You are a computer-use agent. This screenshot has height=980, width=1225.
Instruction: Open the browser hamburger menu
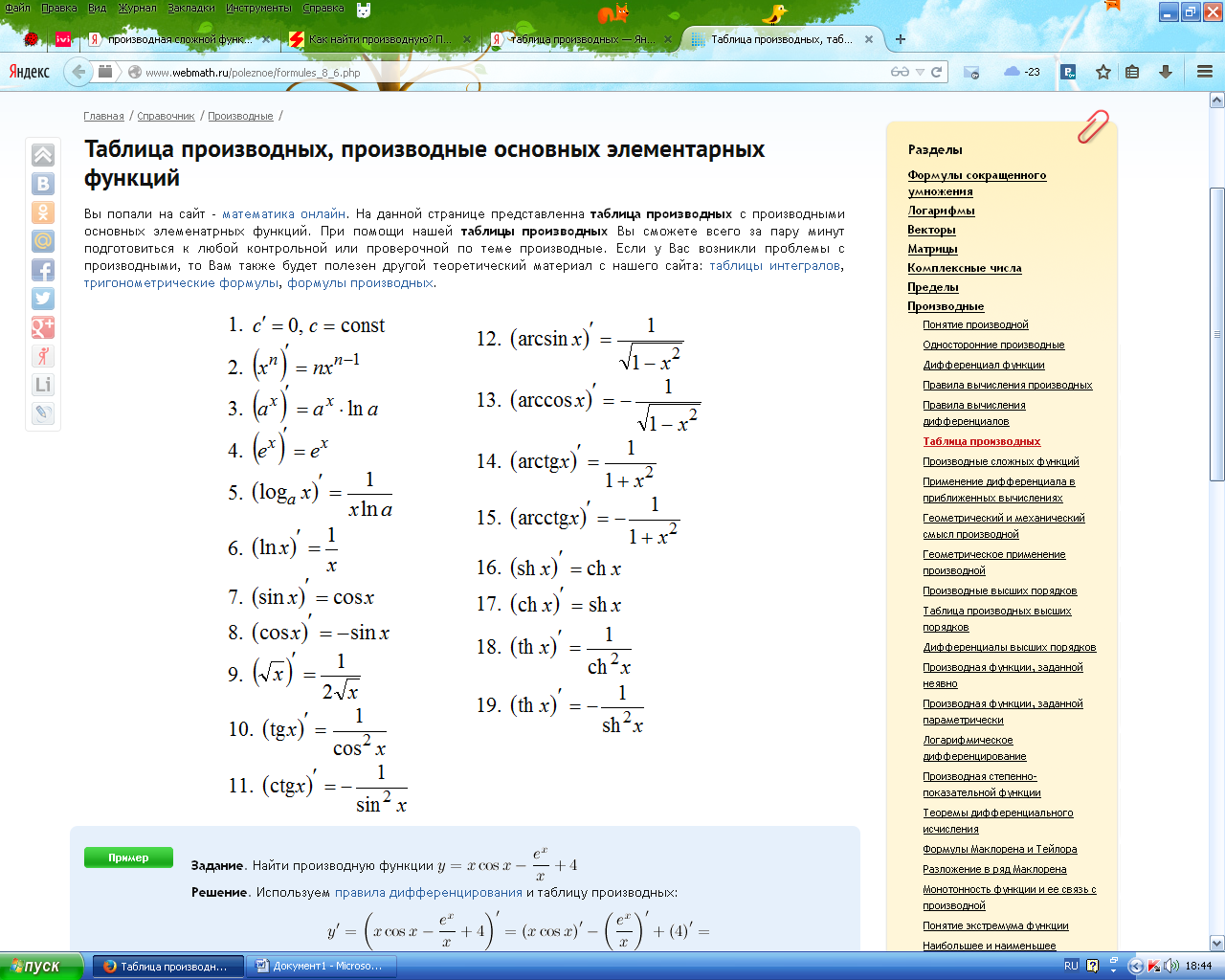(x=1204, y=72)
